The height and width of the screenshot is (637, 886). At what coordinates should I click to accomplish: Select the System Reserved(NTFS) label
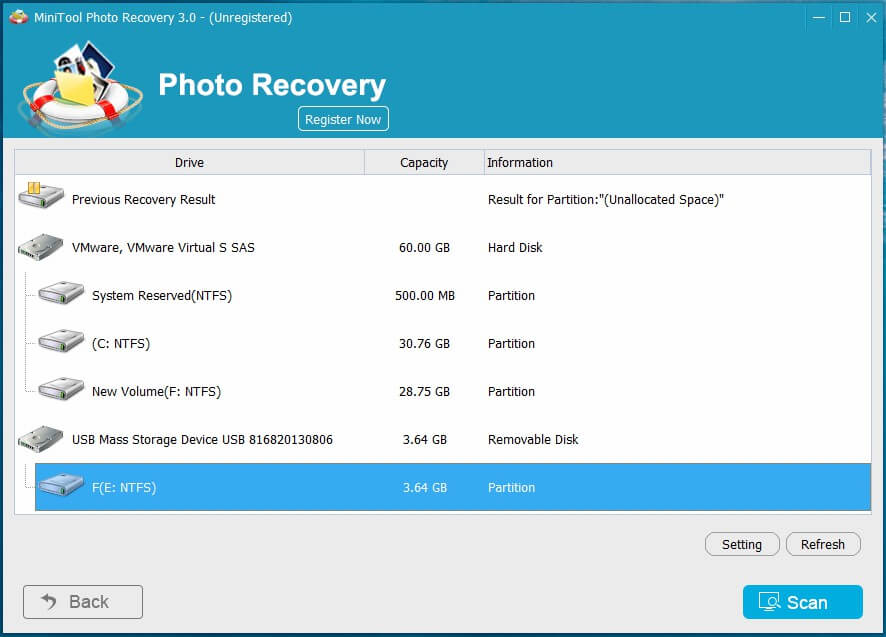[162, 296]
